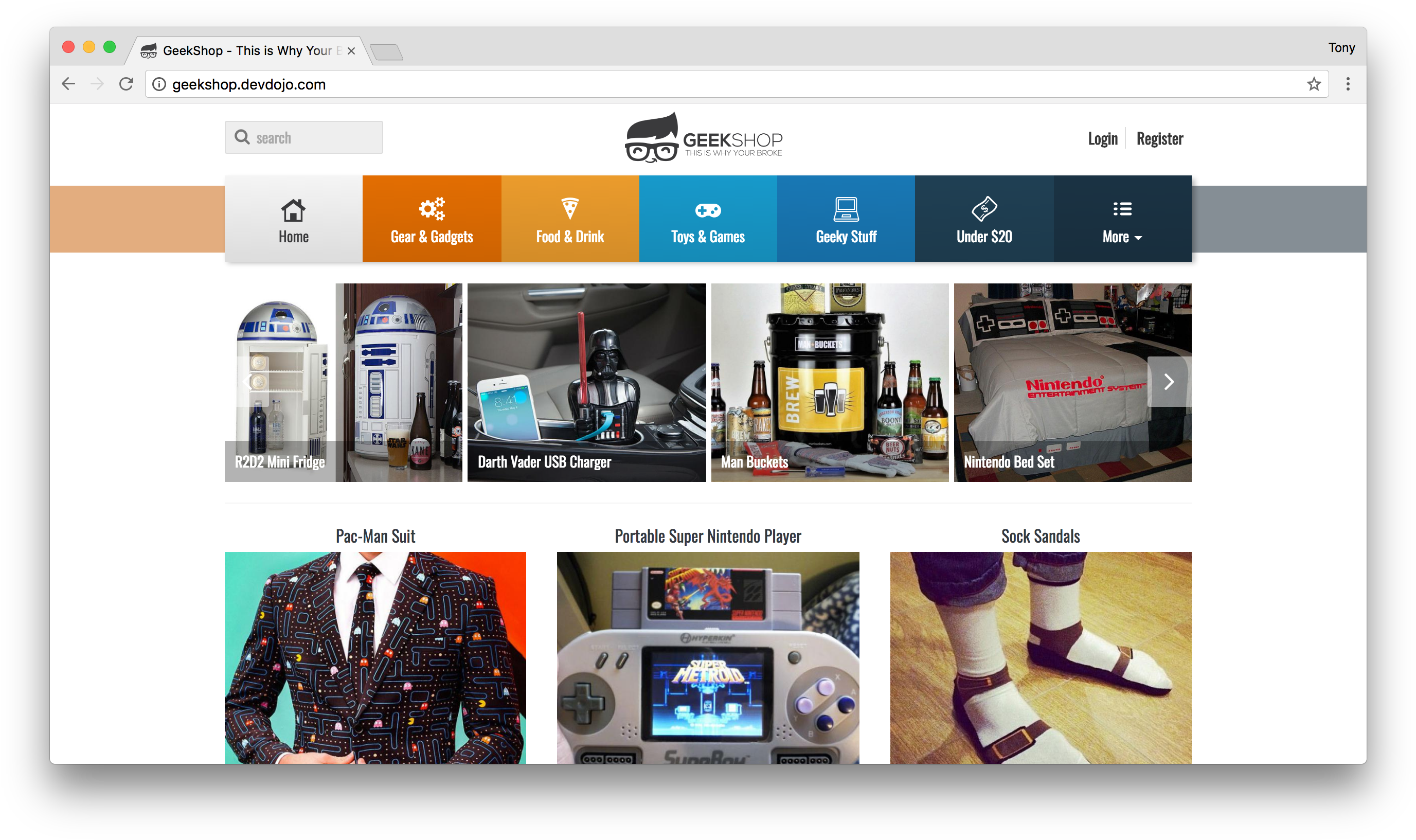Minimize the window with the yellow button
This screenshot has width=1416, height=840.
89,47
